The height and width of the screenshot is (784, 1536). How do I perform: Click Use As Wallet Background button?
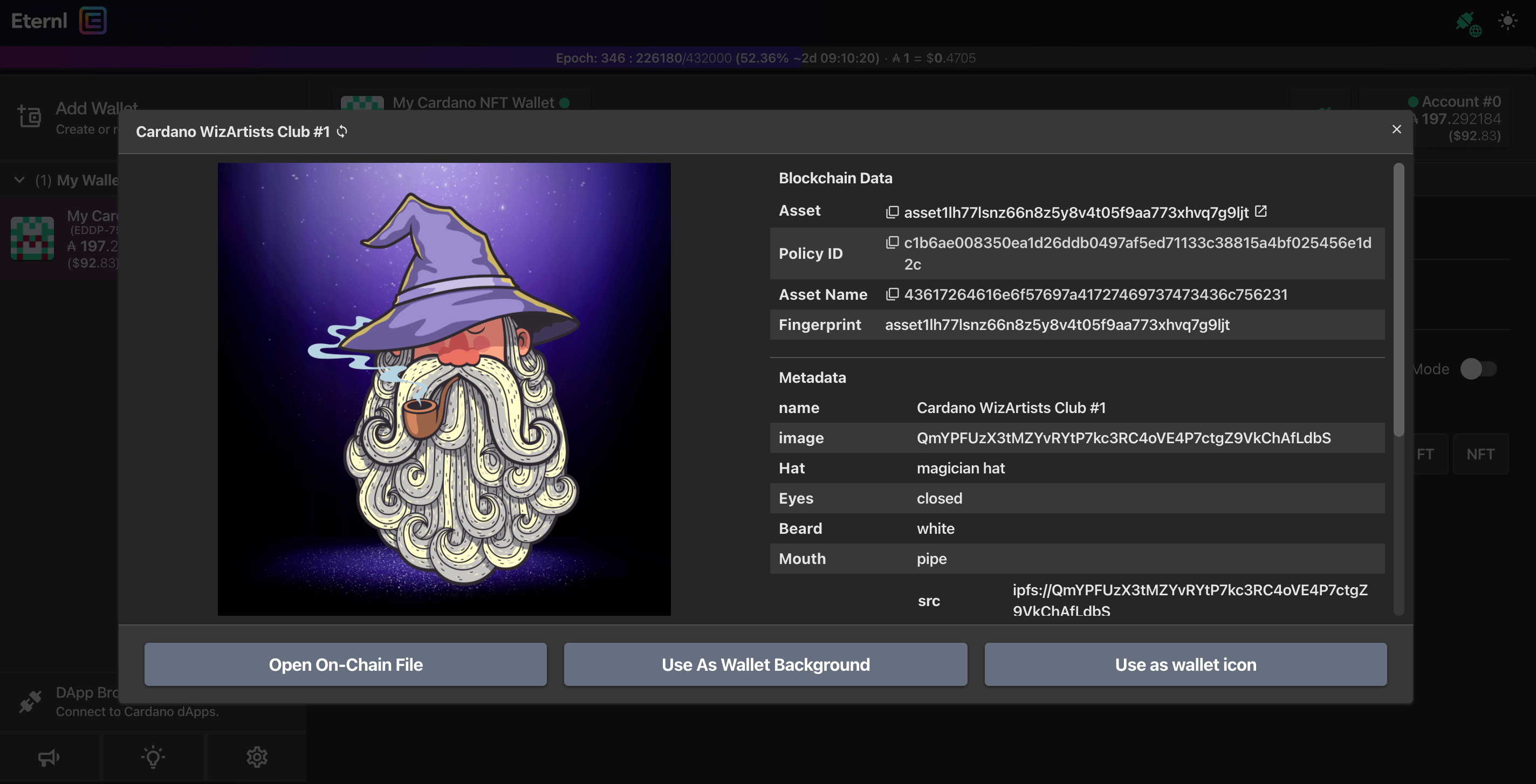point(766,664)
